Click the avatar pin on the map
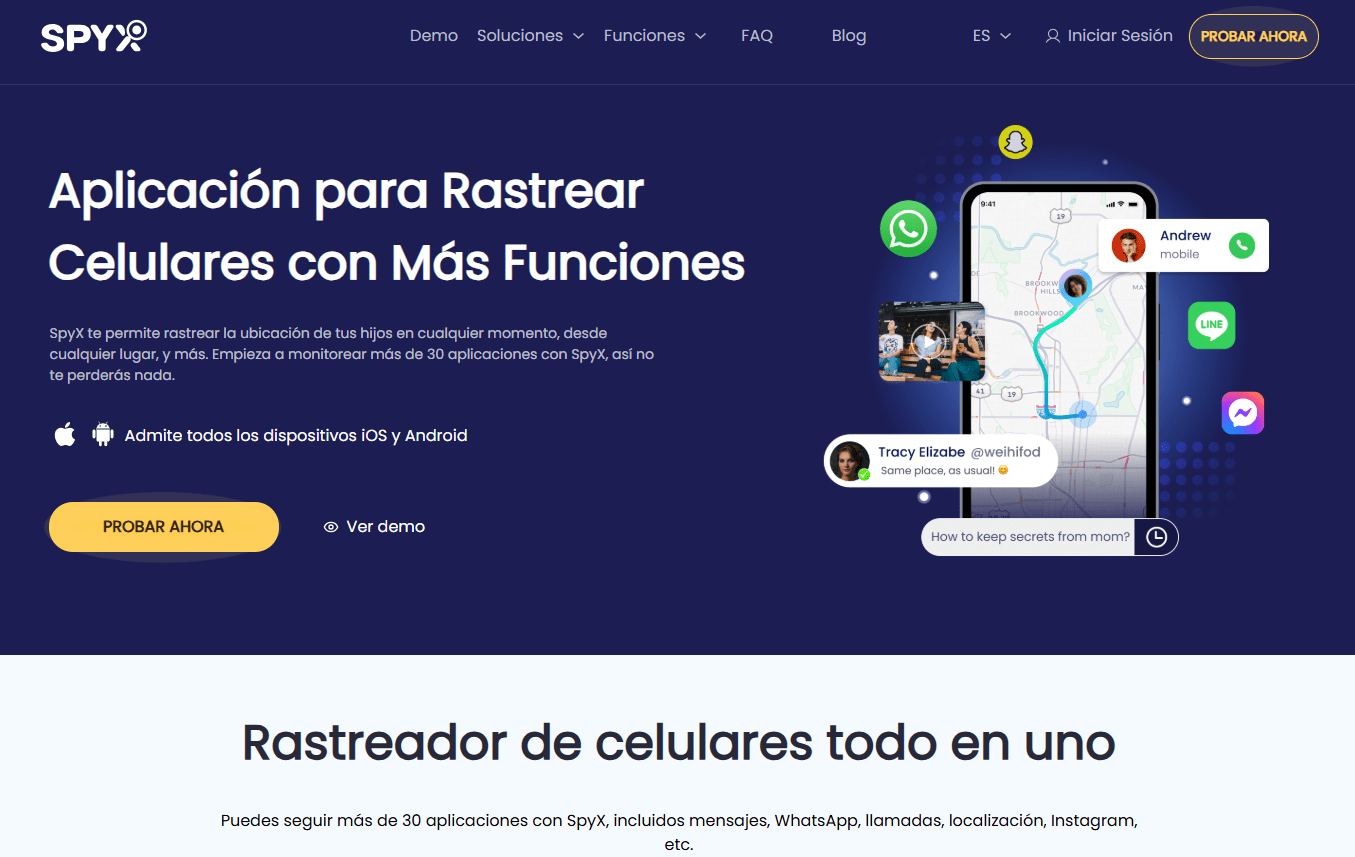This screenshot has width=1355, height=857. [1075, 286]
